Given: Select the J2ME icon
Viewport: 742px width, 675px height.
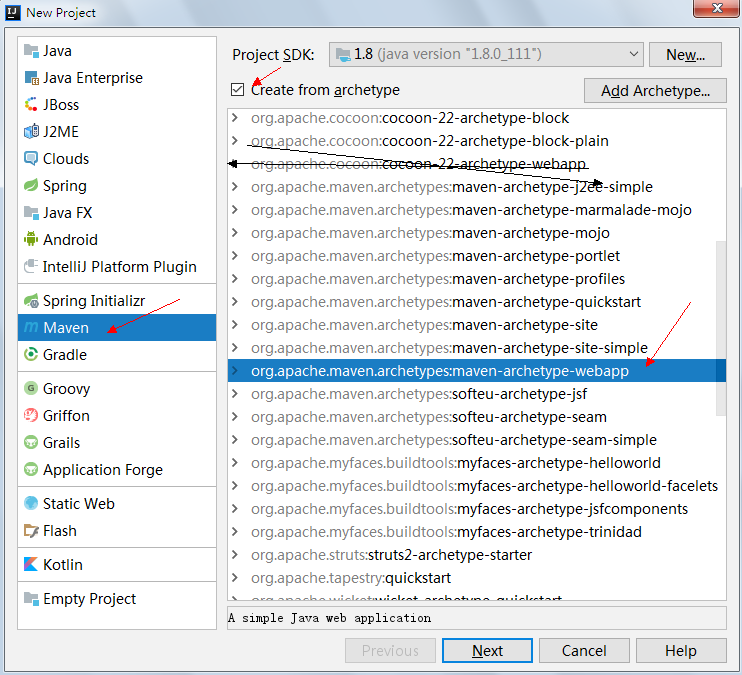Looking at the screenshot, I should click(x=31, y=132).
